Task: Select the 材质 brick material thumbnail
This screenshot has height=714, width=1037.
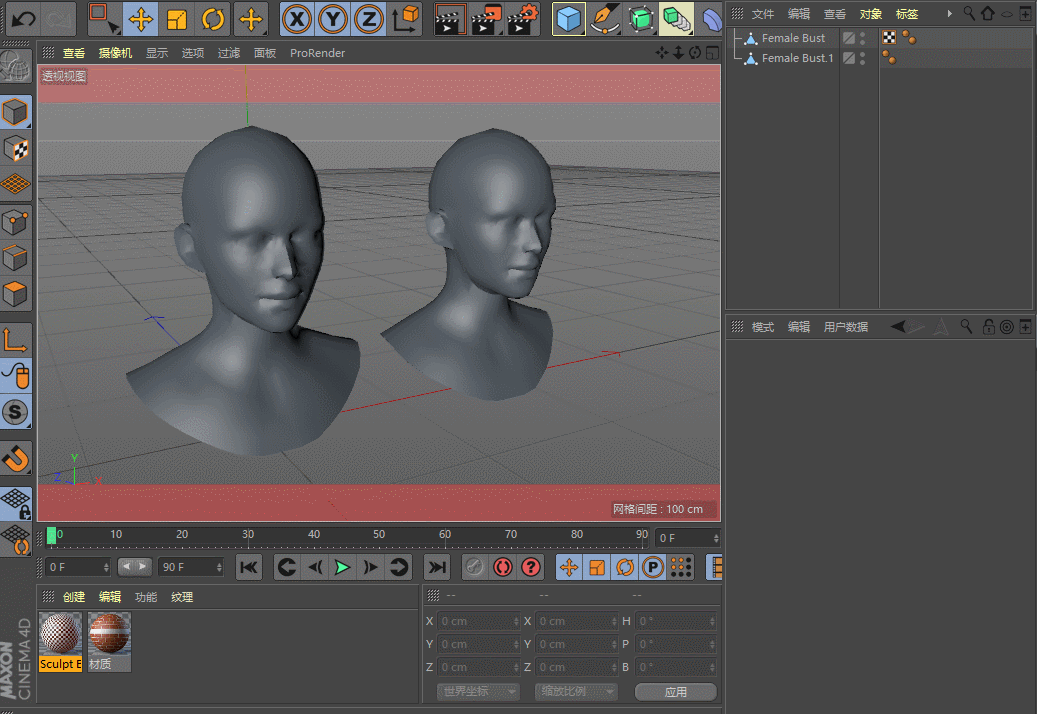Action: (109, 634)
